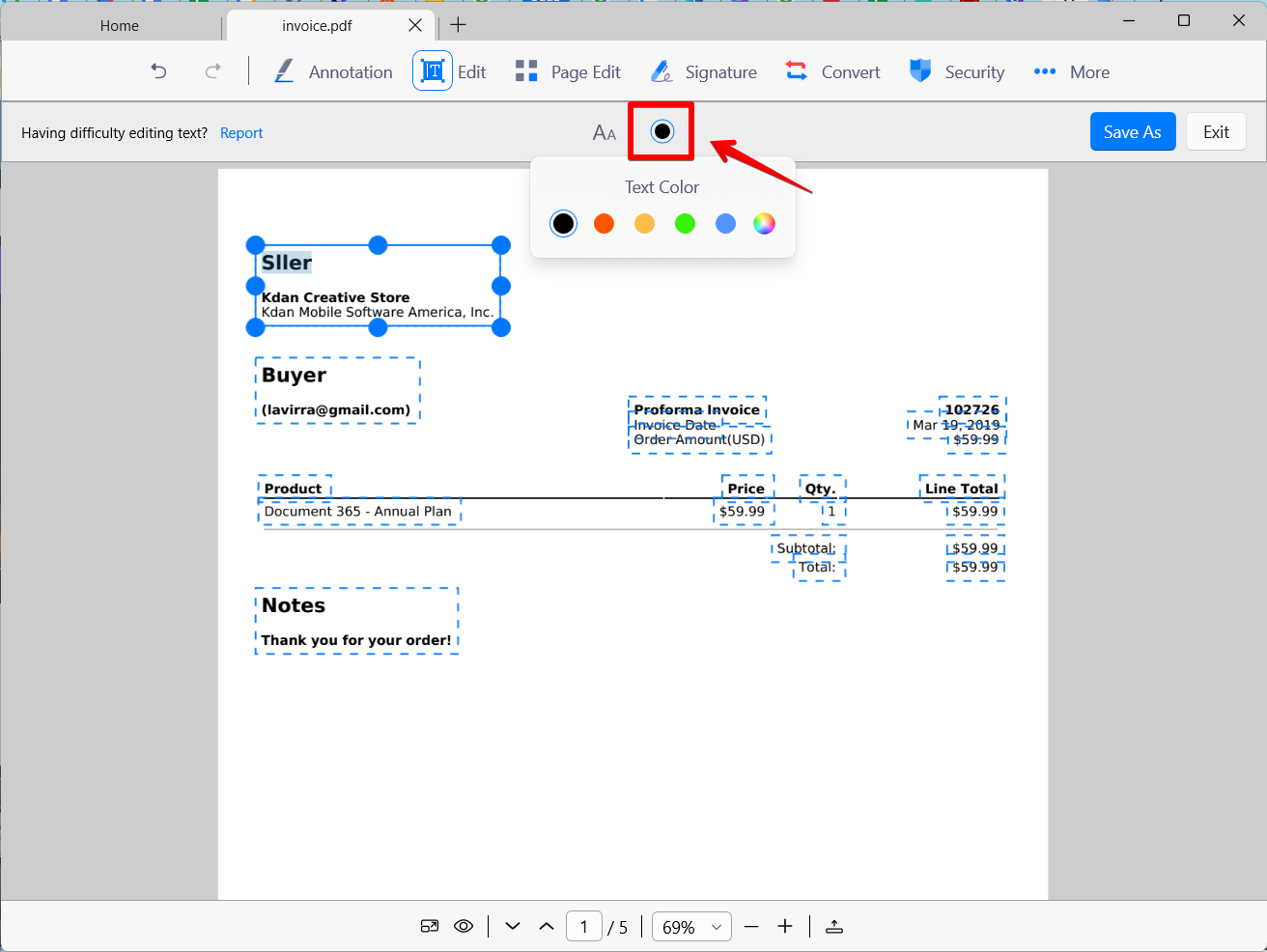
Task: Open the 69% zoom level dropdown
Action: [x=691, y=927]
